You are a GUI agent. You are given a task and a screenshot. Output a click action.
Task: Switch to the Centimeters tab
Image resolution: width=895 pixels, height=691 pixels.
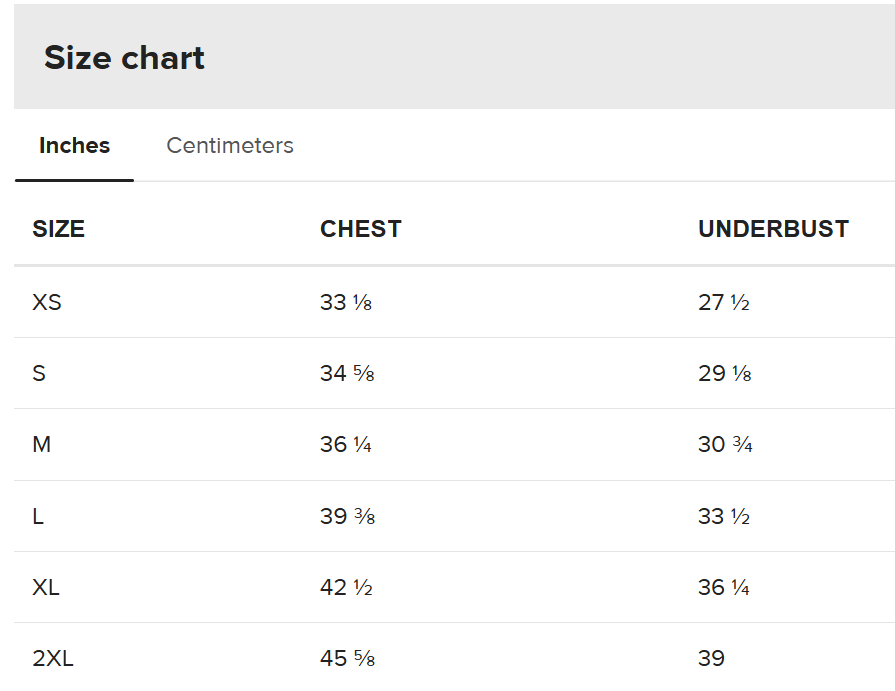(x=230, y=146)
